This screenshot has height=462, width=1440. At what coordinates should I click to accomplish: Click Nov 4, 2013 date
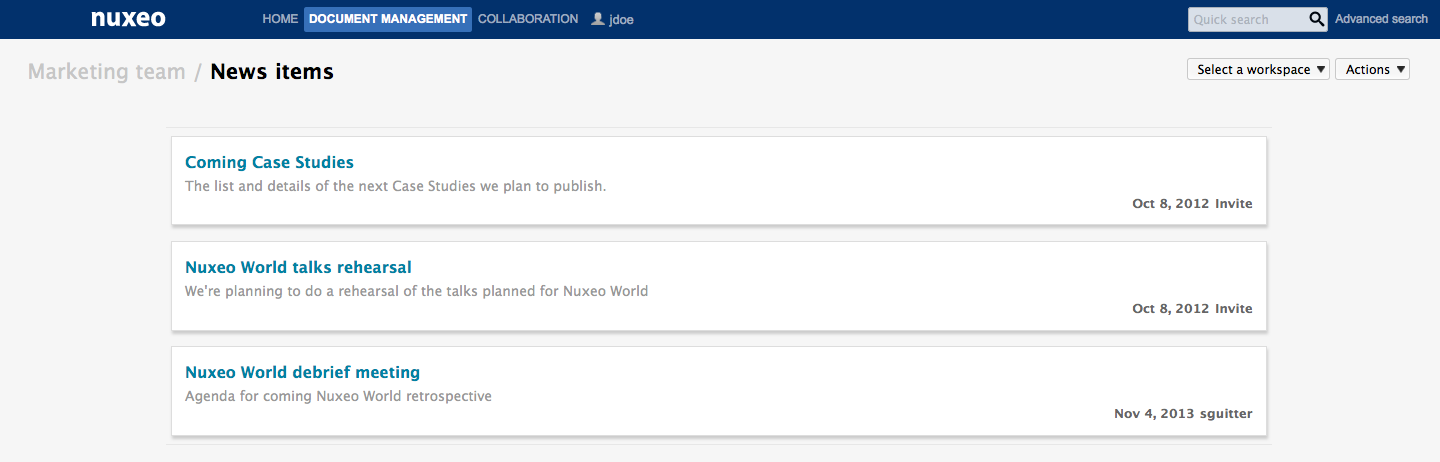pos(1154,413)
